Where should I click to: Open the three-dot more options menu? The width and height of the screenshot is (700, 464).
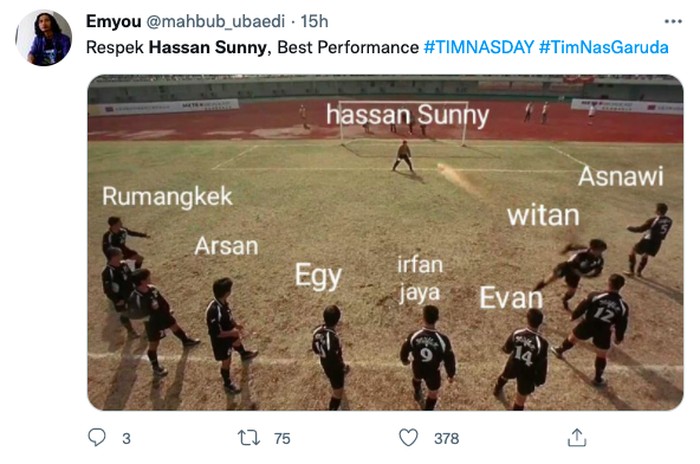pyautogui.click(x=673, y=21)
